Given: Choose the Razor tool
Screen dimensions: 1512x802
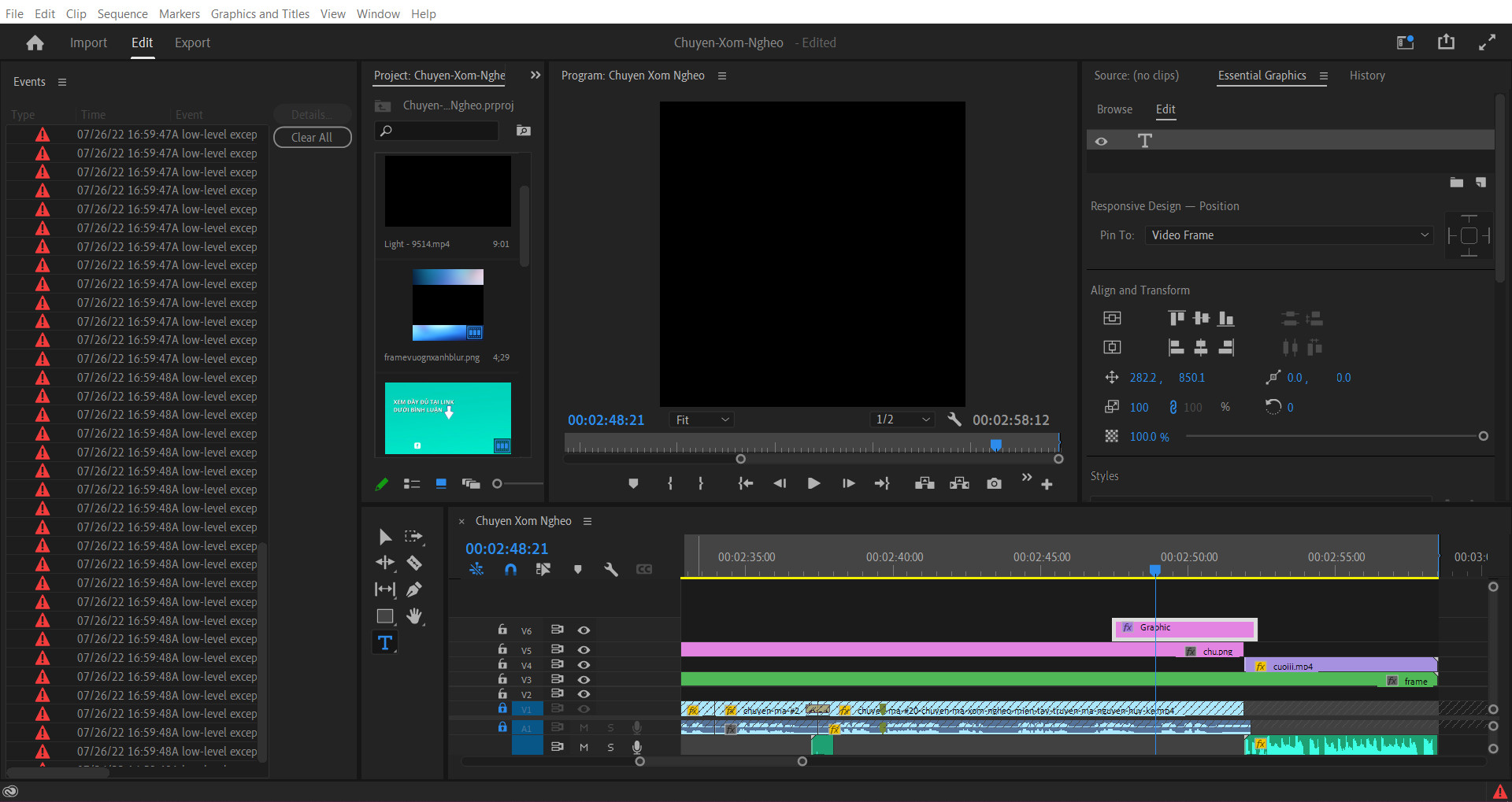Looking at the screenshot, I should [x=415, y=563].
